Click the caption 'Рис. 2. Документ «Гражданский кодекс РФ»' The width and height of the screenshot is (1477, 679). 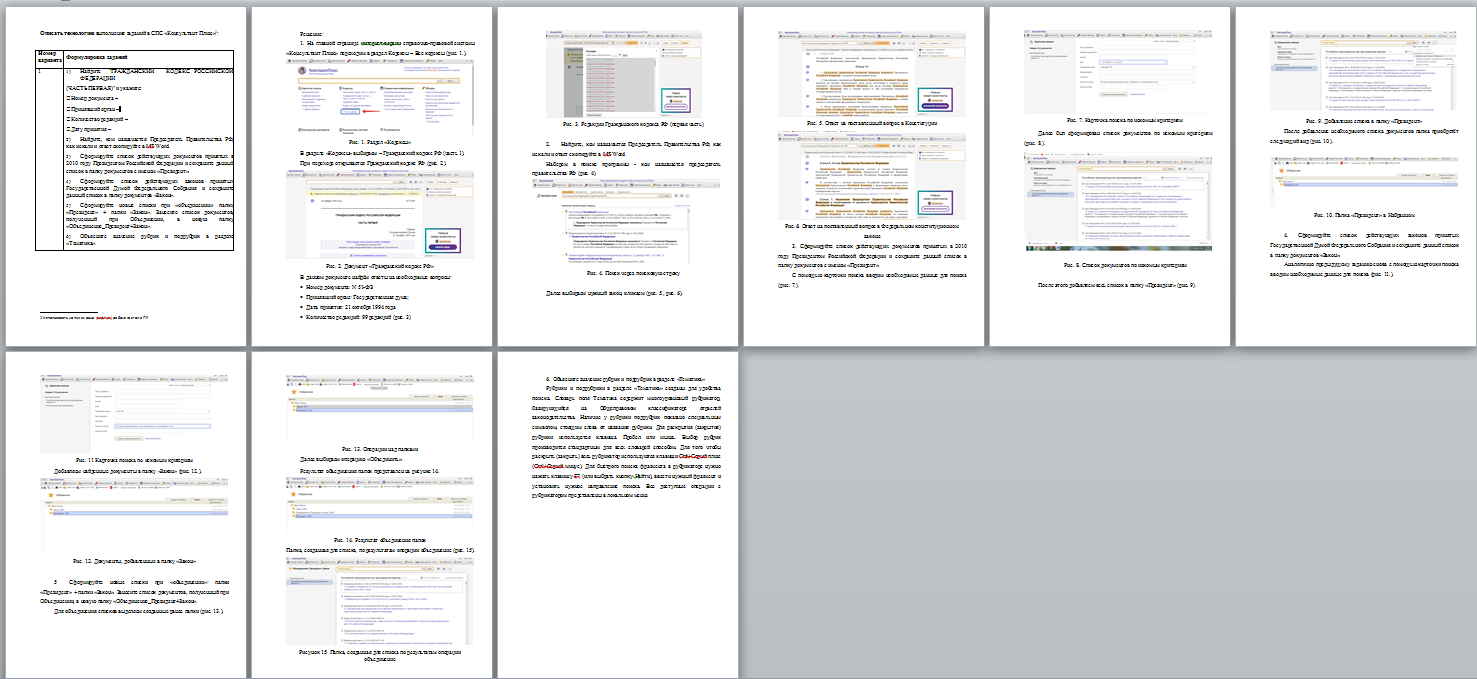click(379, 265)
